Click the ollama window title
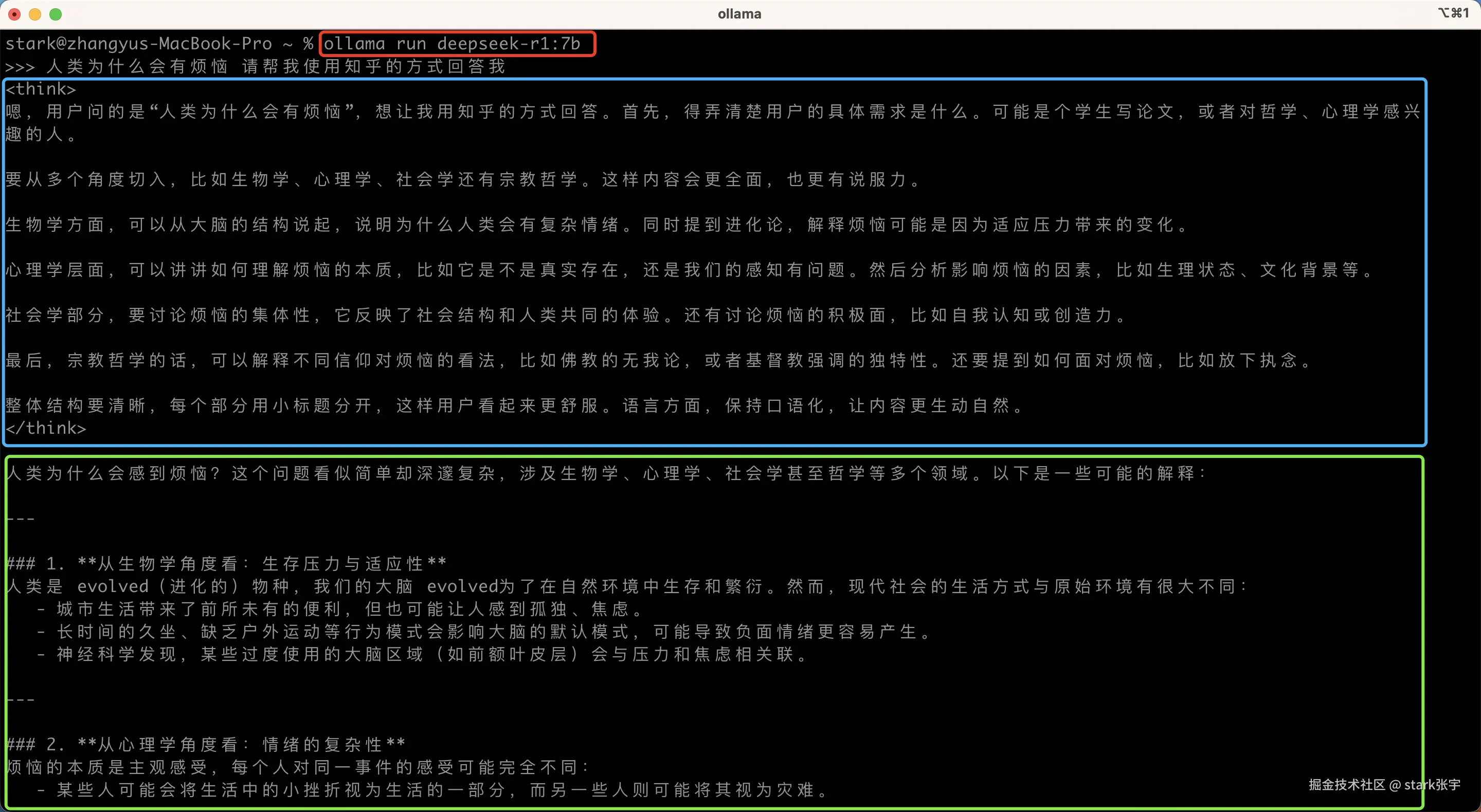This screenshot has height=812, width=1481. click(739, 14)
